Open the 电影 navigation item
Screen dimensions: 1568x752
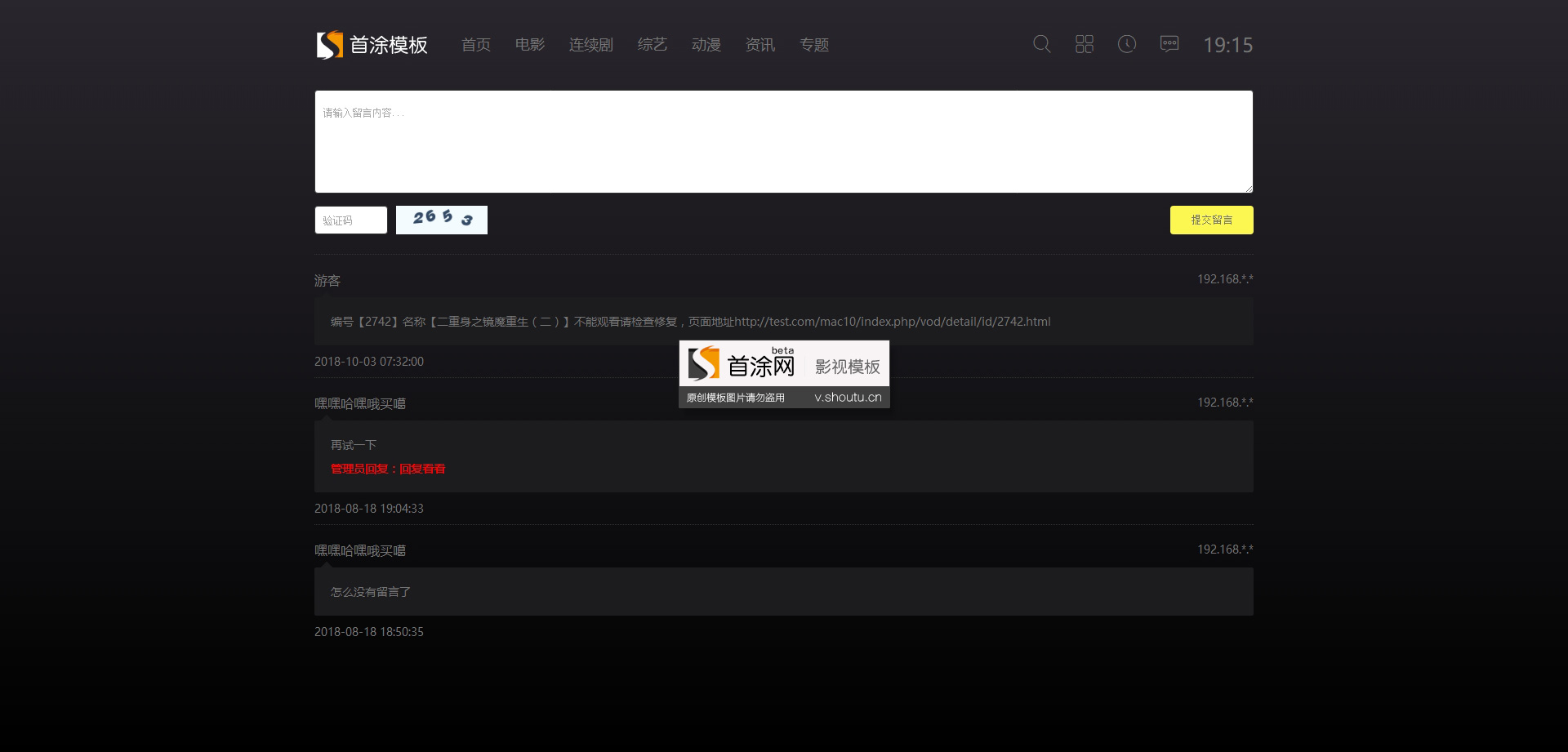point(530,45)
